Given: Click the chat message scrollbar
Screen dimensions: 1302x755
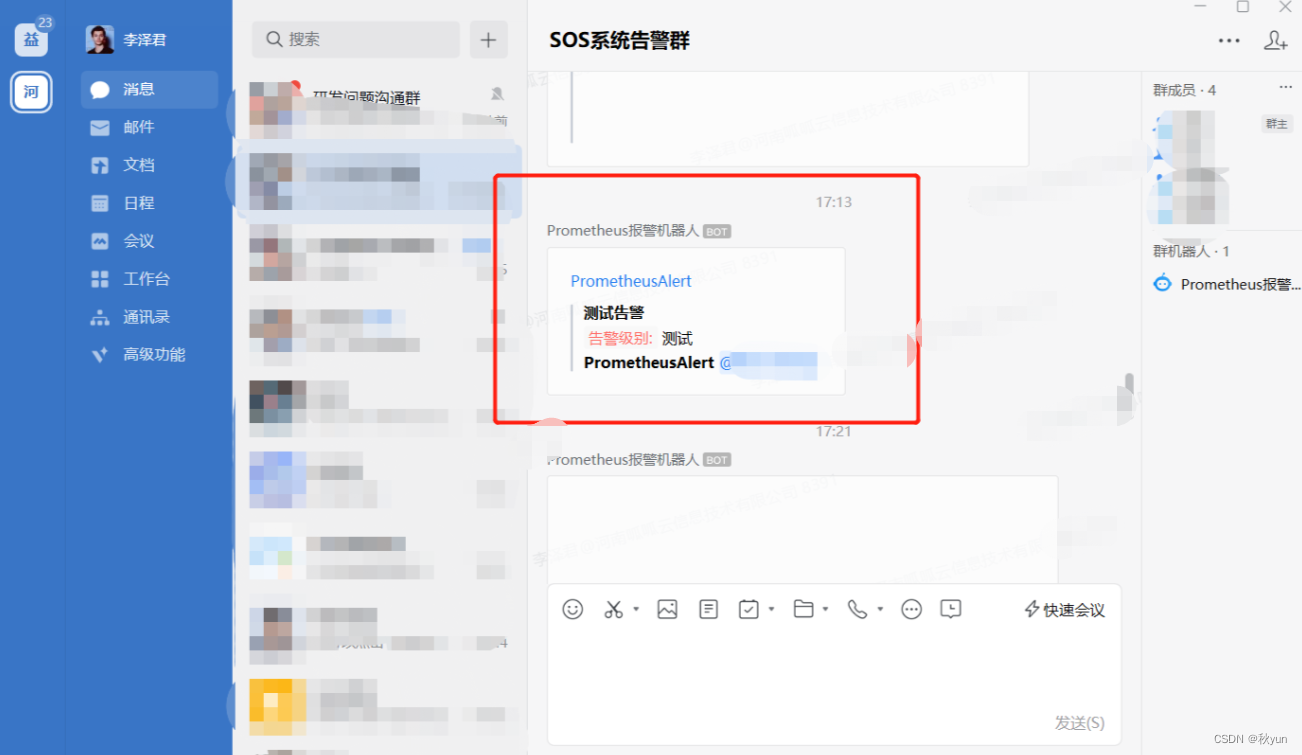Looking at the screenshot, I should pos(1130,384).
